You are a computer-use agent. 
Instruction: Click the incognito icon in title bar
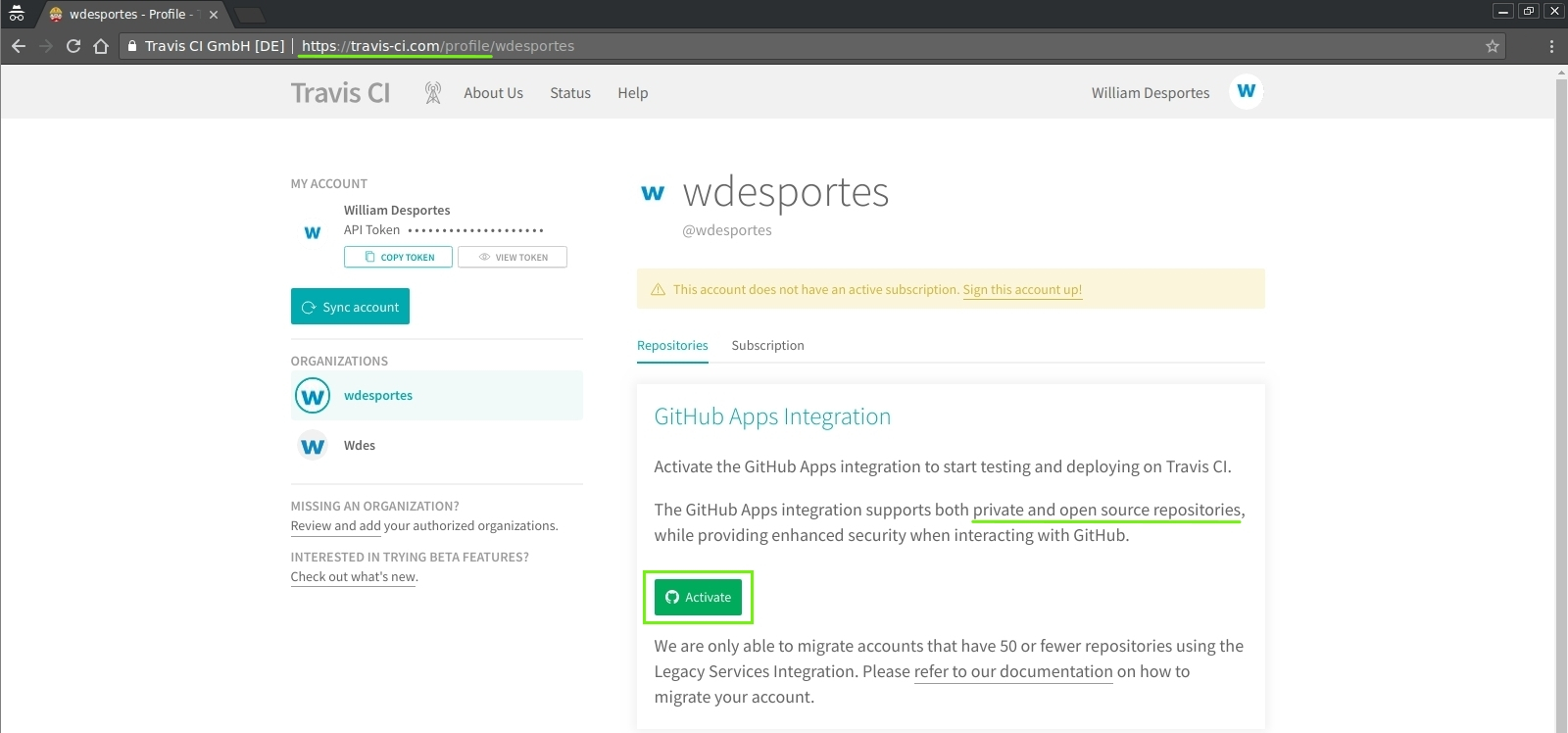pyautogui.click(x=17, y=13)
